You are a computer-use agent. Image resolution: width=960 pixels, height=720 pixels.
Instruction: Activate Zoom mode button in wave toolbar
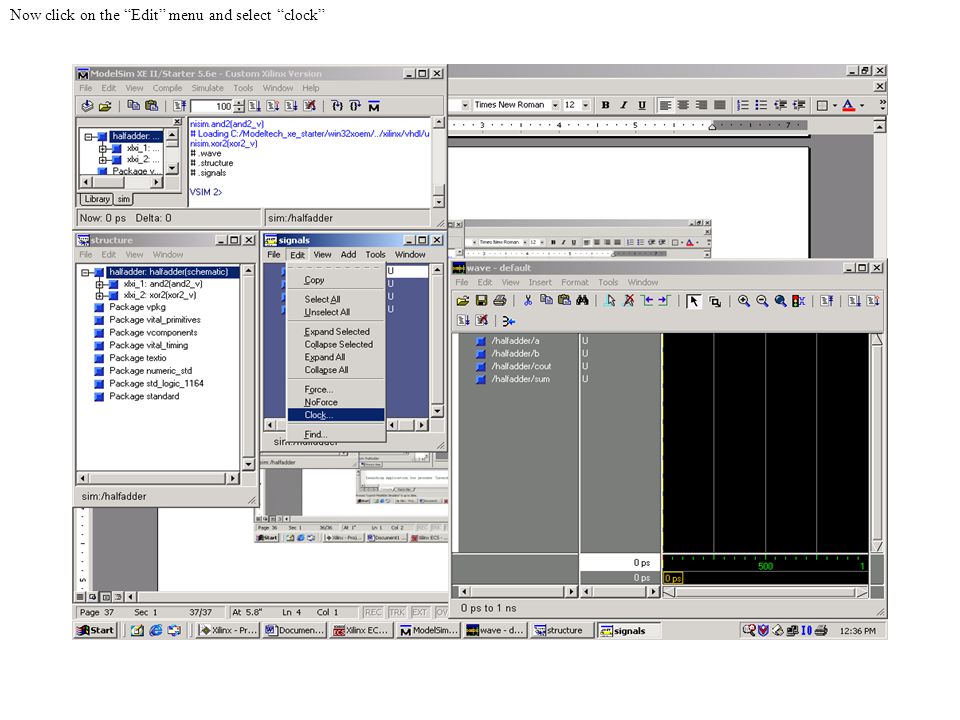click(714, 301)
